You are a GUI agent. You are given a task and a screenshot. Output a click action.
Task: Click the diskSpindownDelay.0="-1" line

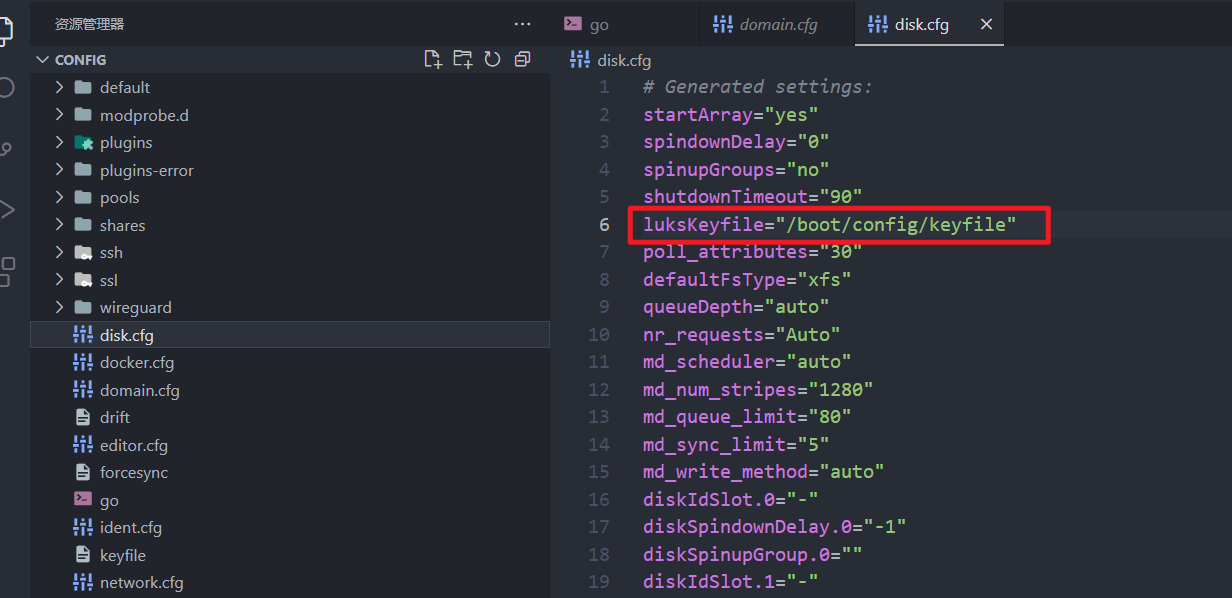pos(775,526)
